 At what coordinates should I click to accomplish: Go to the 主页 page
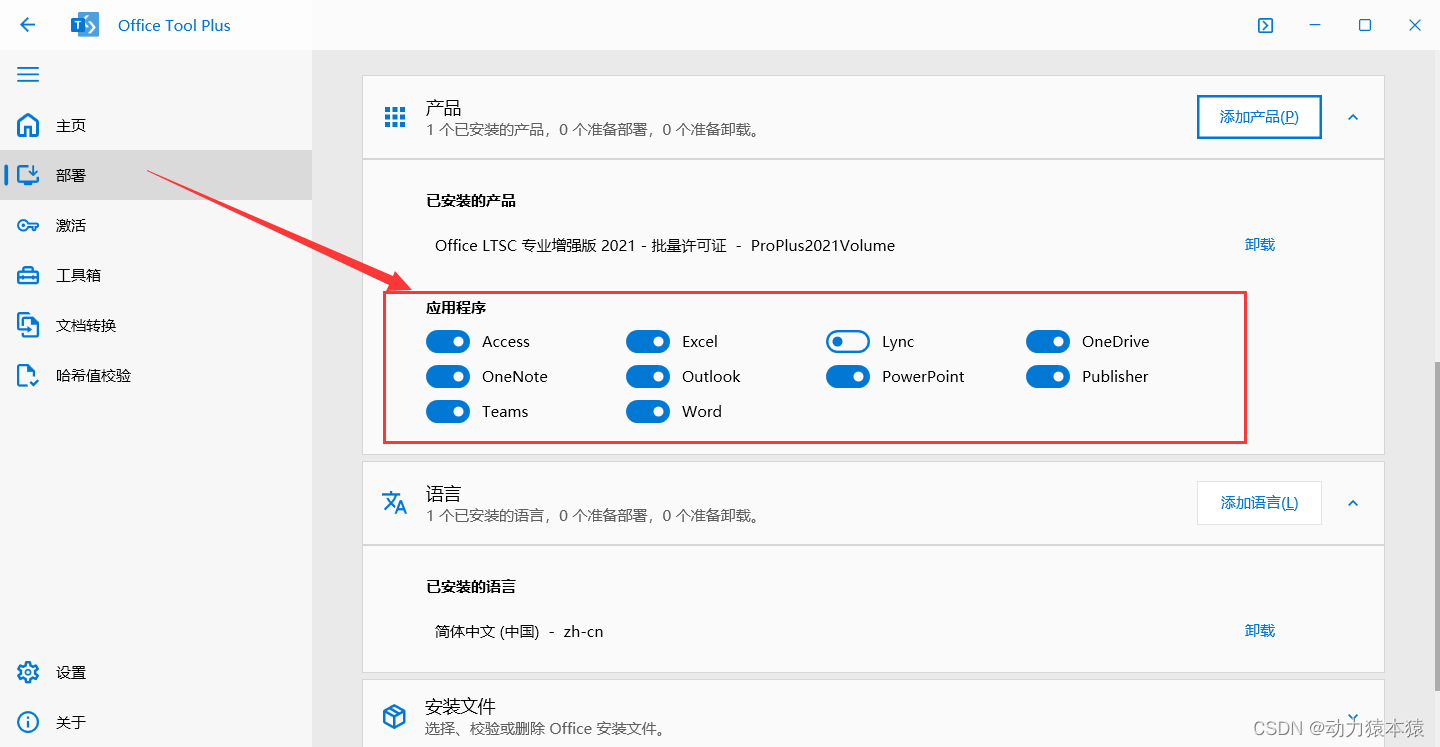156,125
